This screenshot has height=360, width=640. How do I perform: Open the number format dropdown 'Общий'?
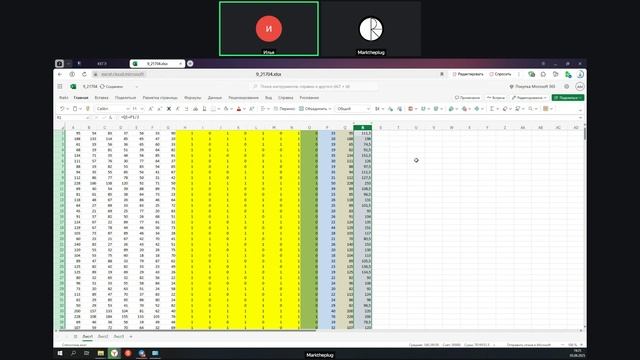tap(353, 109)
